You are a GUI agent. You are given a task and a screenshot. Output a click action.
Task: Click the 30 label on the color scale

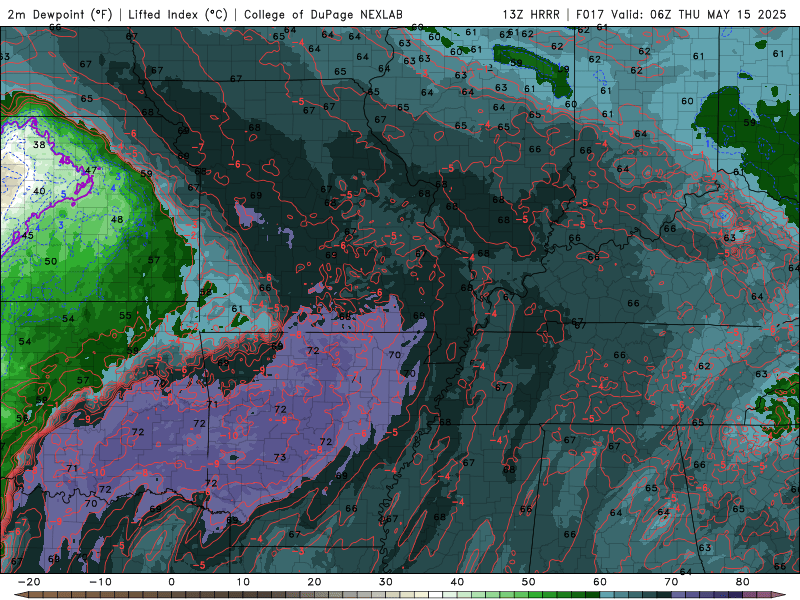386,582
